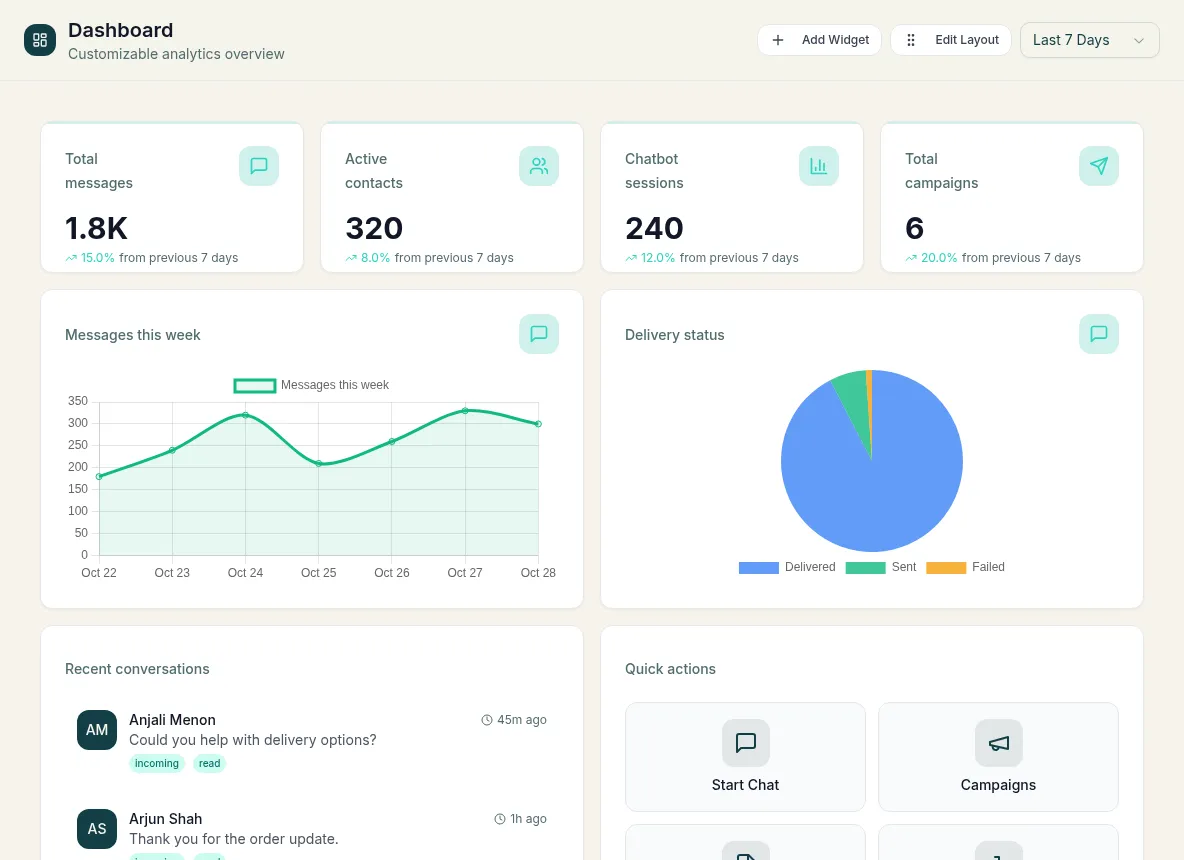Open the Last 7 Days dropdown
Image resolution: width=1184 pixels, height=860 pixels.
click(1089, 40)
